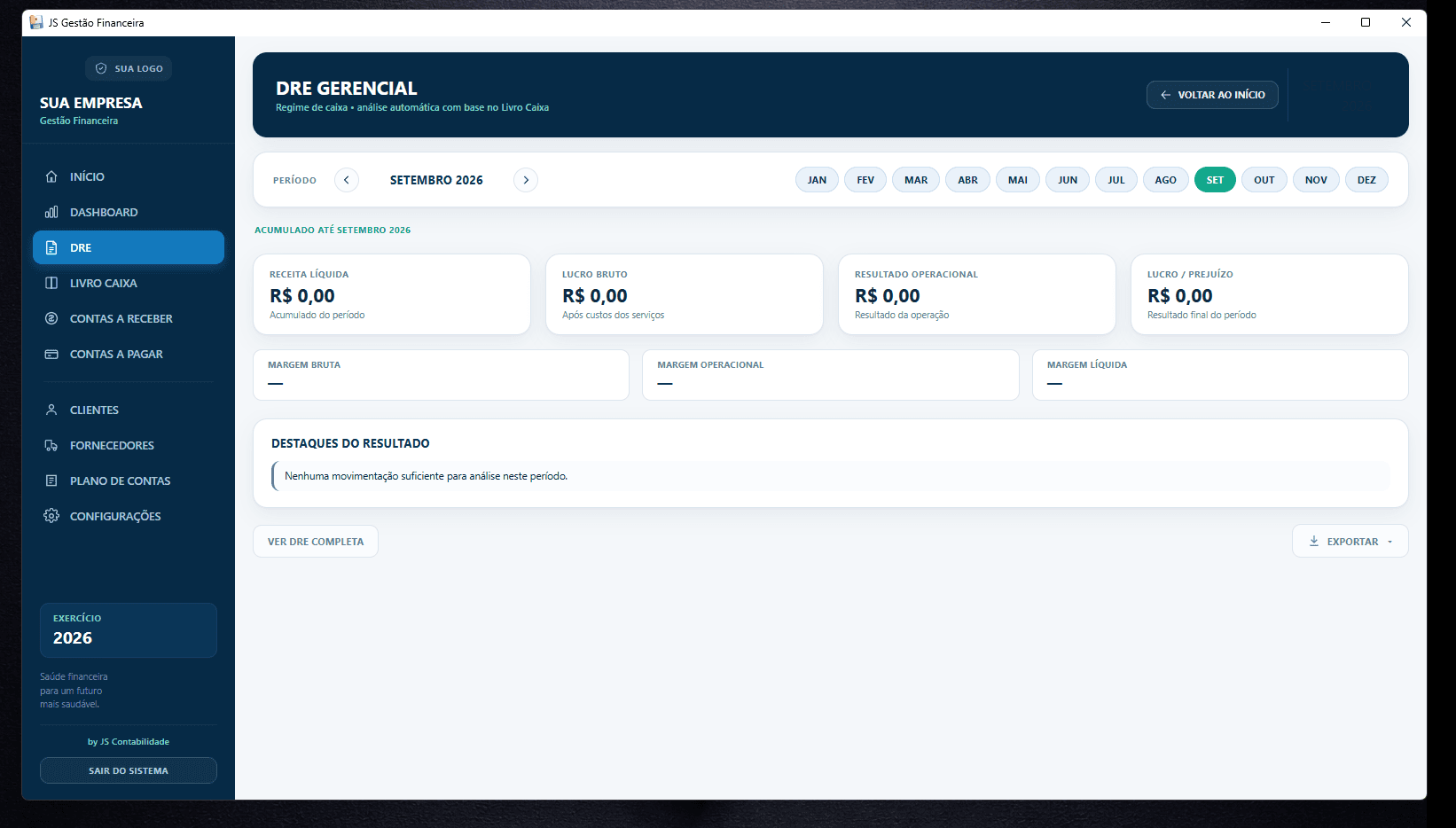Open the Configurações menu item
Screen dimensions: 1456x828
pos(129,516)
